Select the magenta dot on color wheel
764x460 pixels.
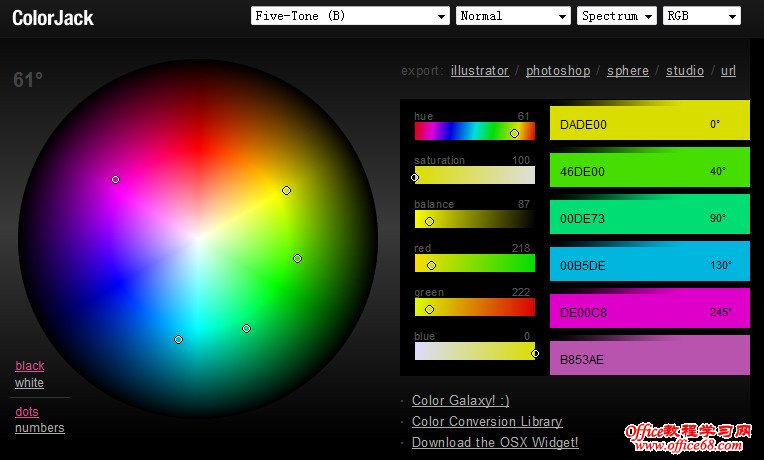[x=115, y=180]
